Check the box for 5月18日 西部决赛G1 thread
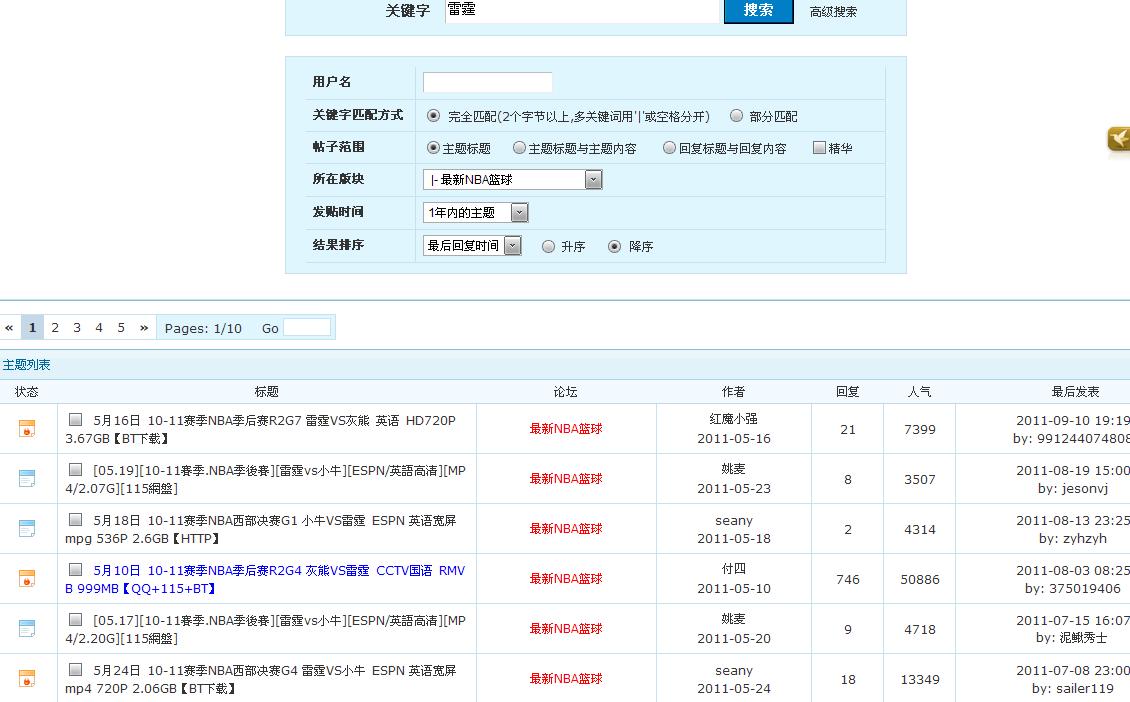This screenshot has width=1130, height=702. click(x=75, y=520)
